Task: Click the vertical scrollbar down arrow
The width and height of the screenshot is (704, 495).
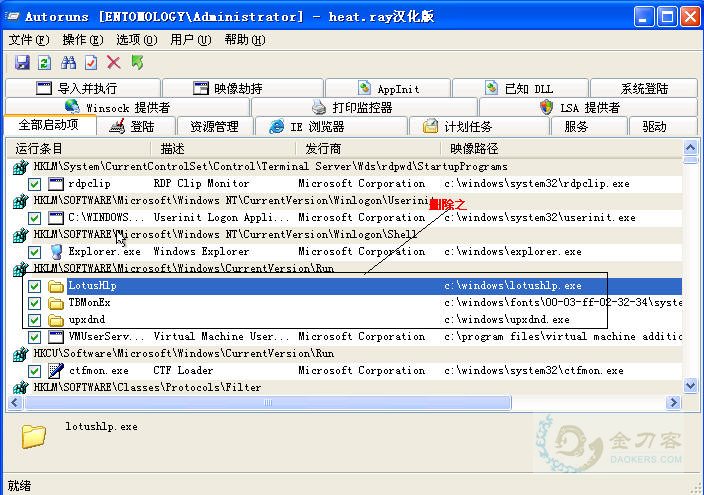Action: (690, 385)
